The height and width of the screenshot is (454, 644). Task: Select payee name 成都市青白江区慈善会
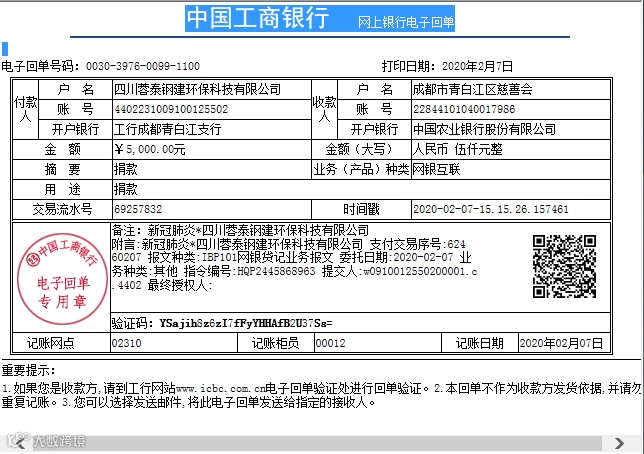(472, 89)
